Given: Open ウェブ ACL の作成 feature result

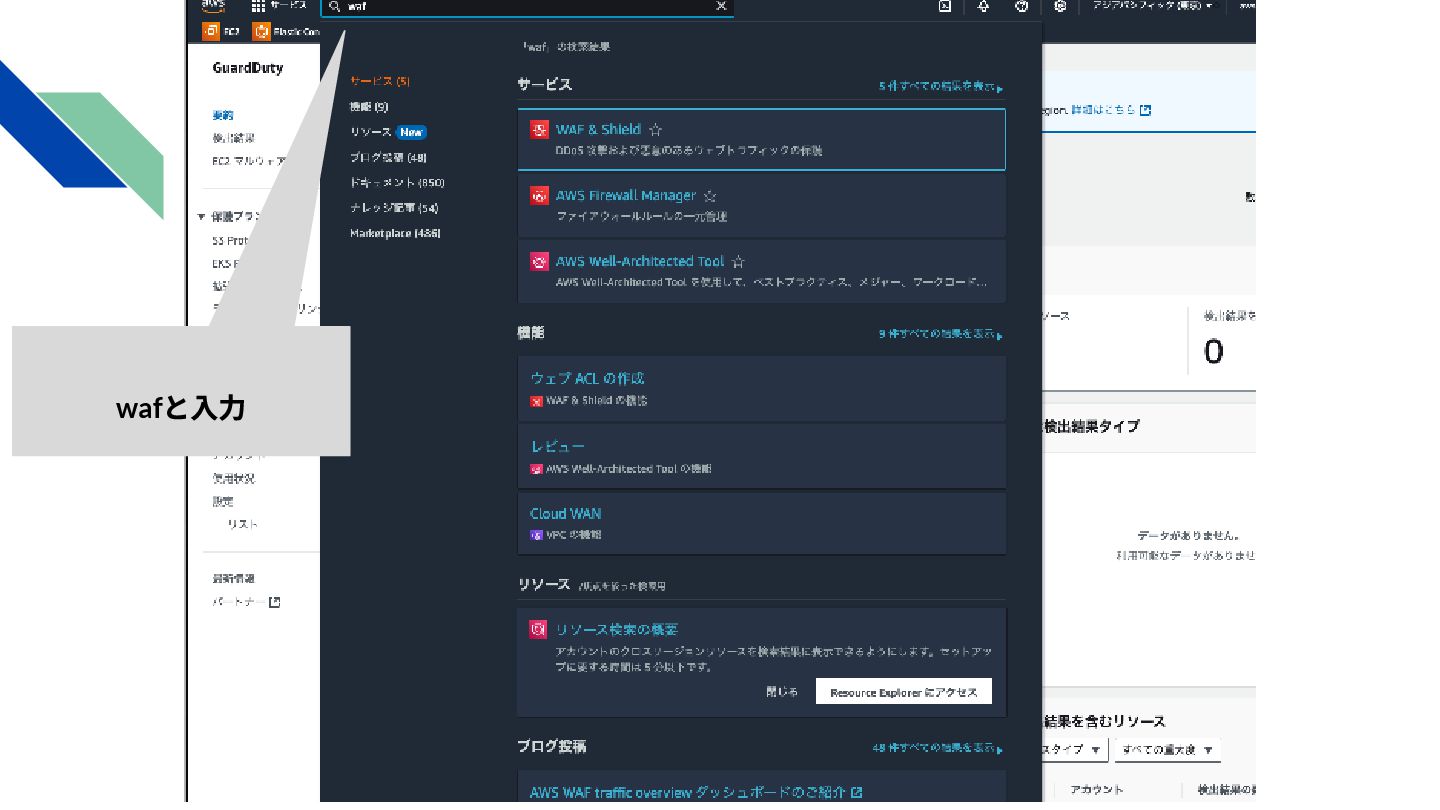Looking at the screenshot, I should click(x=761, y=388).
